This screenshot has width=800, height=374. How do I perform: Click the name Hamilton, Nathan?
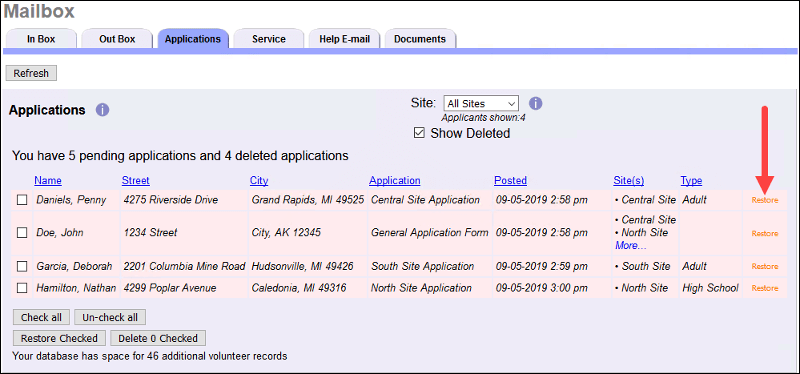point(76,288)
